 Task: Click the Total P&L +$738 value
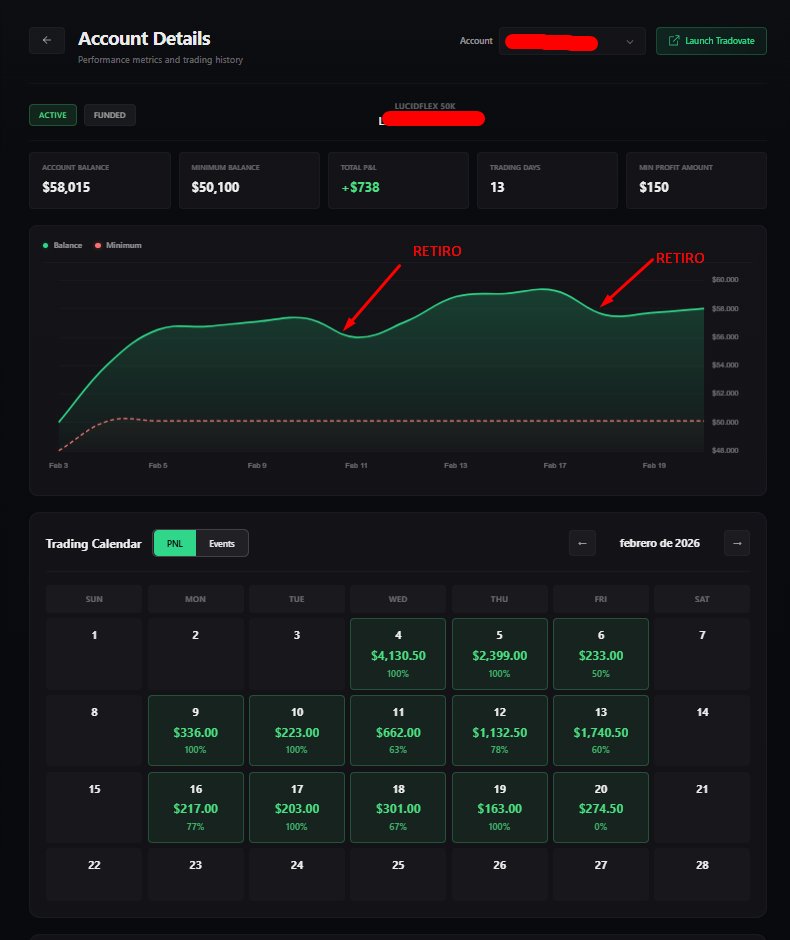[360, 188]
